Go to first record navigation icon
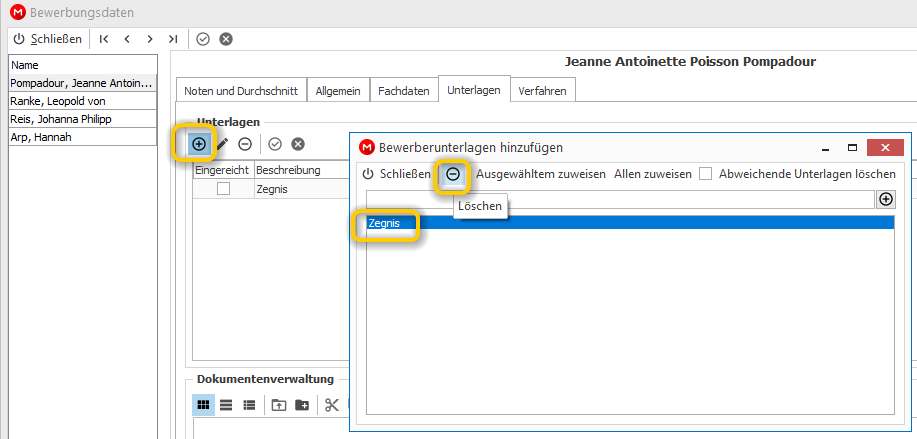This screenshot has width=917, height=439. (x=104, y=39)
